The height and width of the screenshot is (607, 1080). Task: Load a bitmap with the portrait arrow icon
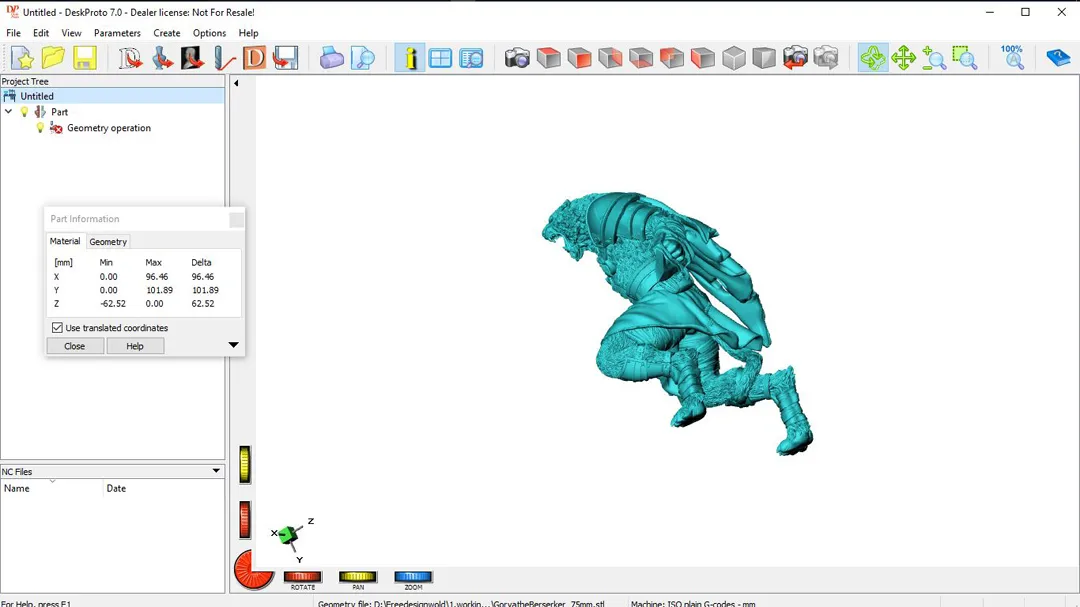192,58
